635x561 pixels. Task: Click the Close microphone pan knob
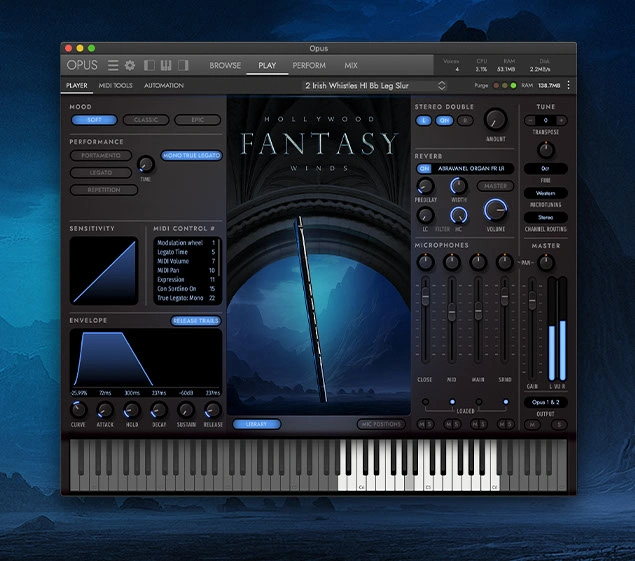tap(425, 262)
